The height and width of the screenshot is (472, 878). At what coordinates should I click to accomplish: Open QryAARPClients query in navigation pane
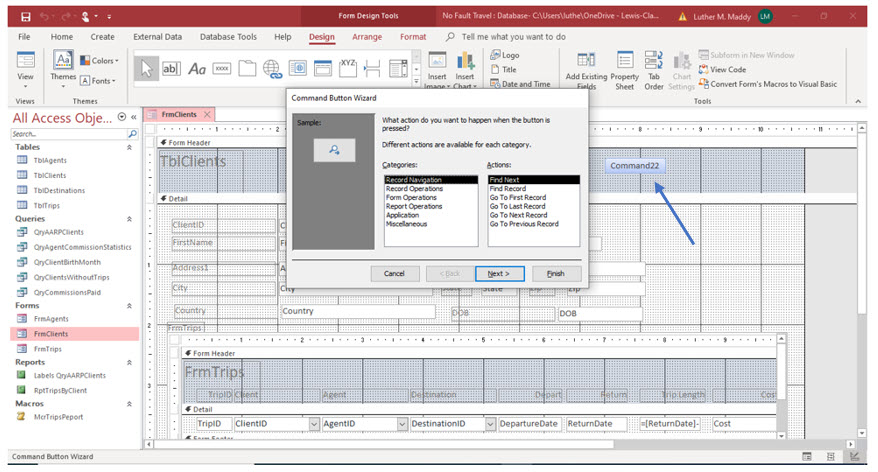coord(58,232)
